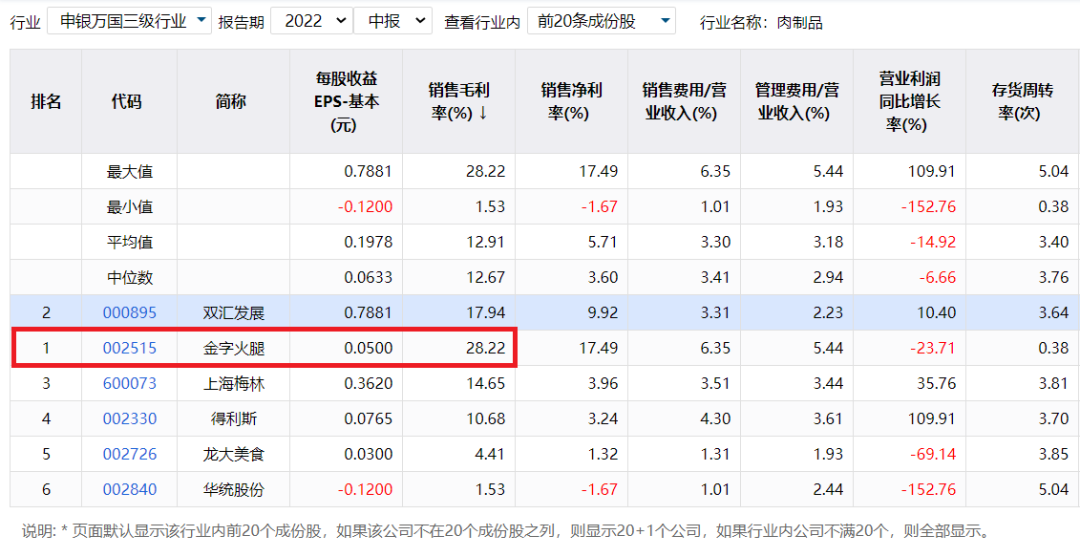The height and width of the screenshot is (557, 1080).
Task: Click 华统股份 inventory turnover value 5.04
Action: pos(1053,490)
